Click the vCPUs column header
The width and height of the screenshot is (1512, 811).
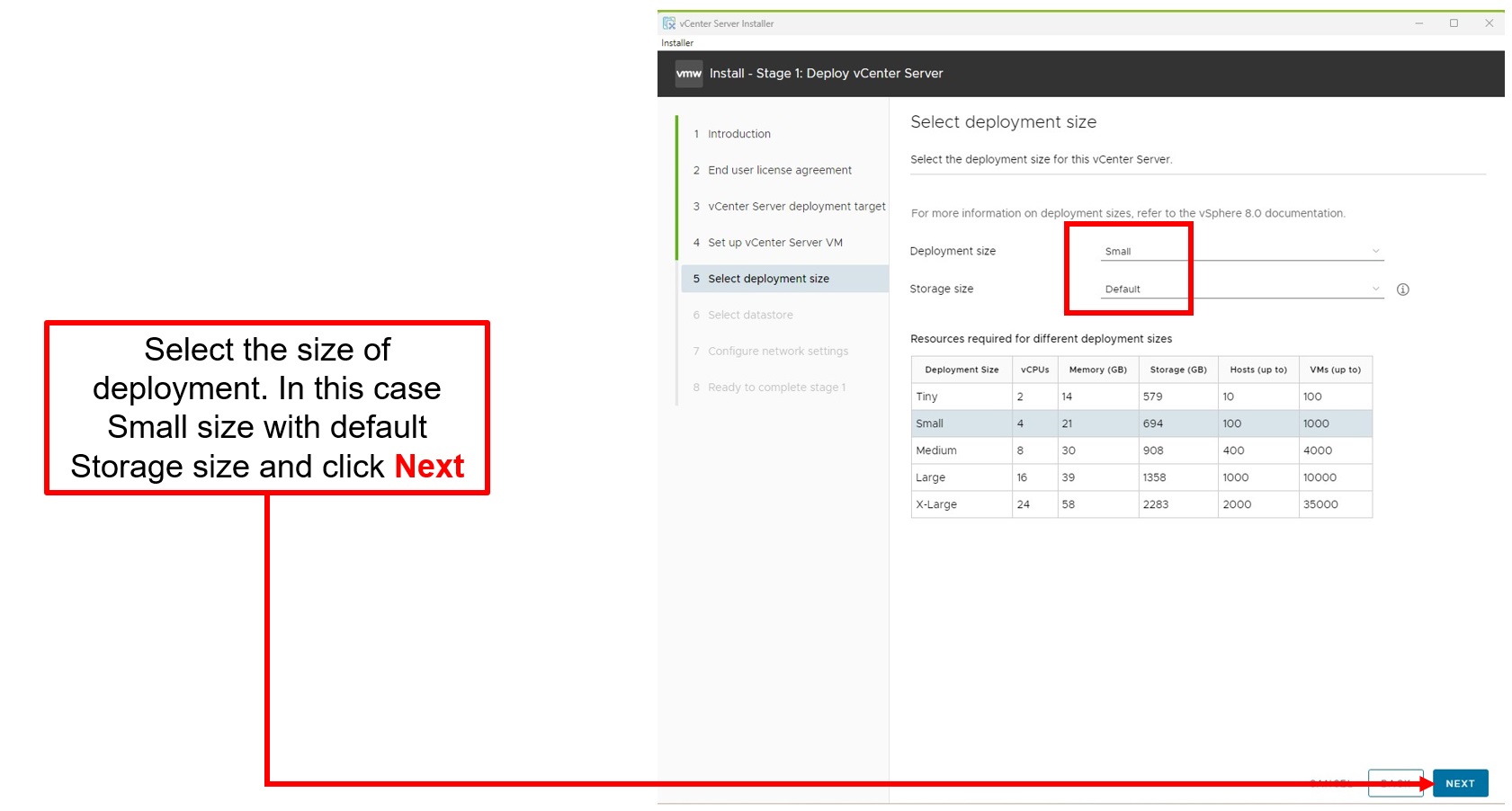(x=1035, y=370)
